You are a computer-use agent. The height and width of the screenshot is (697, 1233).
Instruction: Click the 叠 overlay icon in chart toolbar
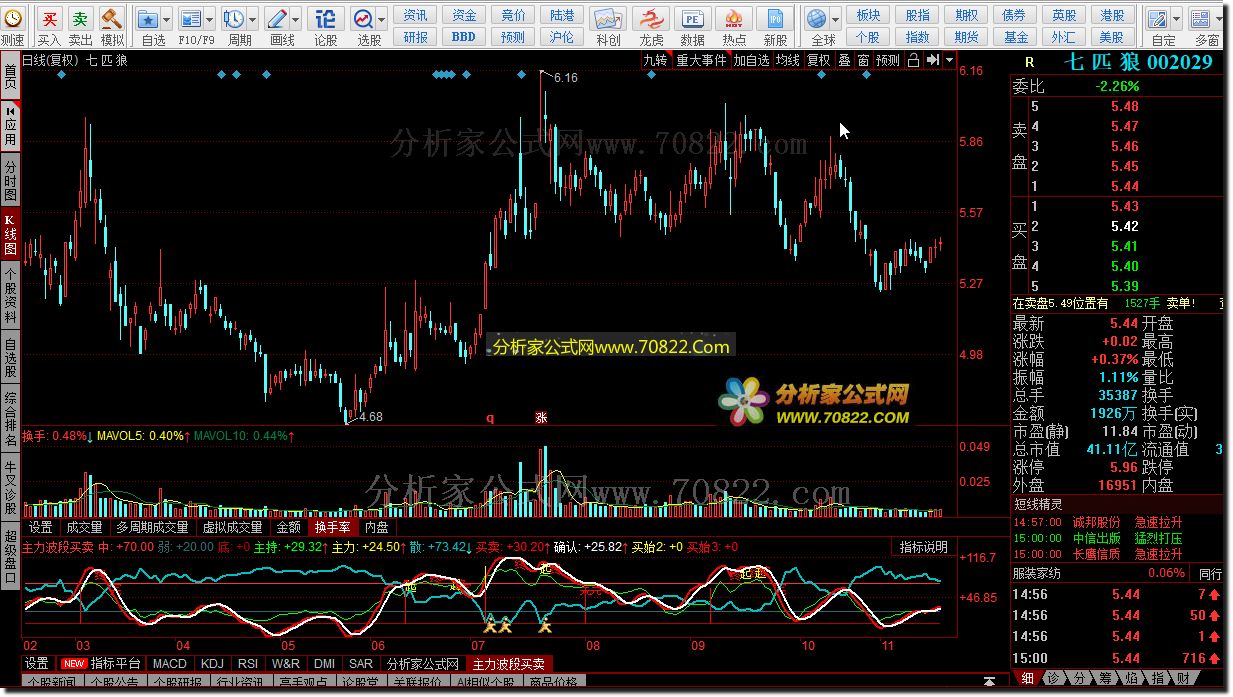point(844,60)
